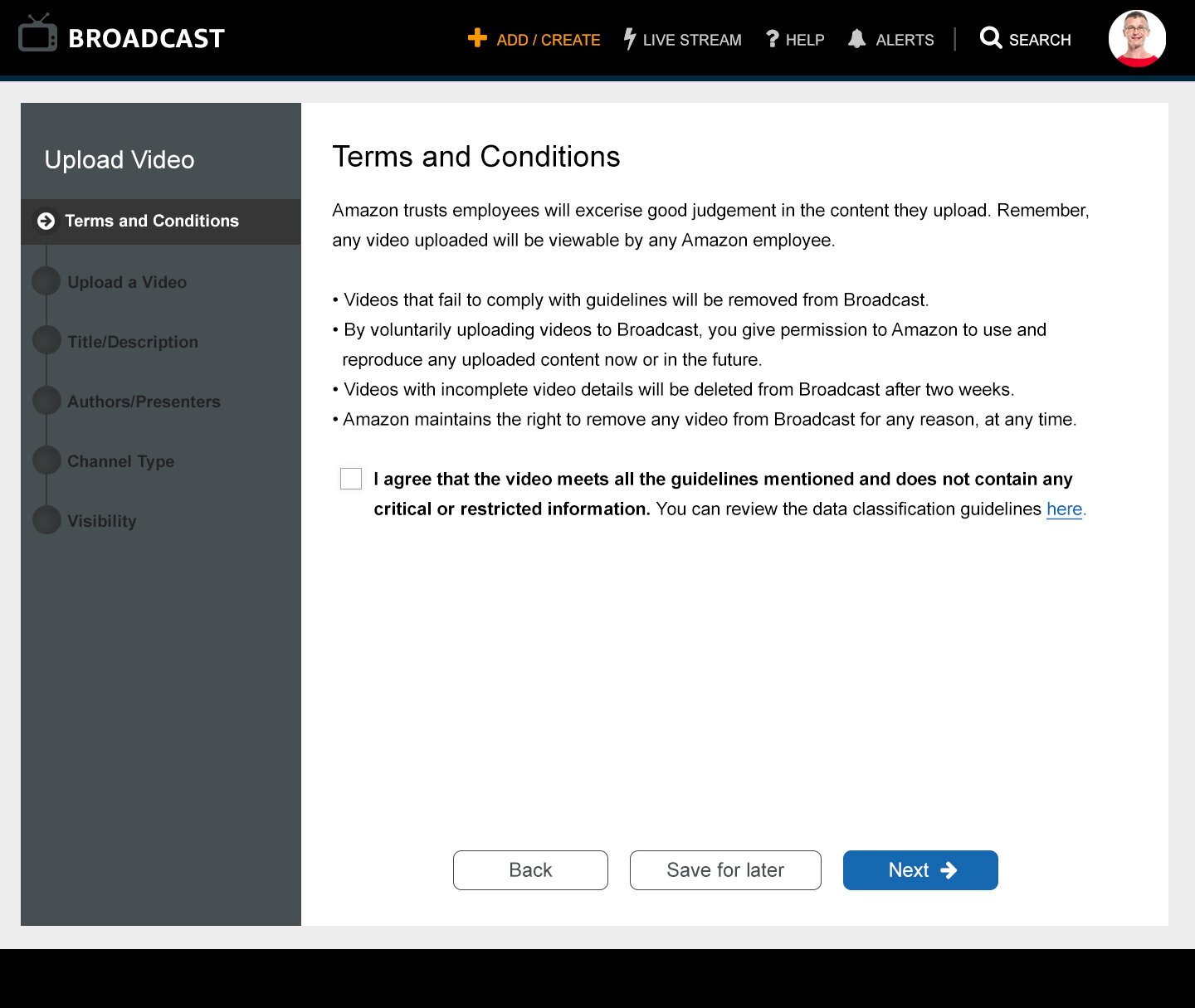Click the orange plus icon for Add / Create
This screenshot has height=1008, width=1195.
(x=477, y=37)
